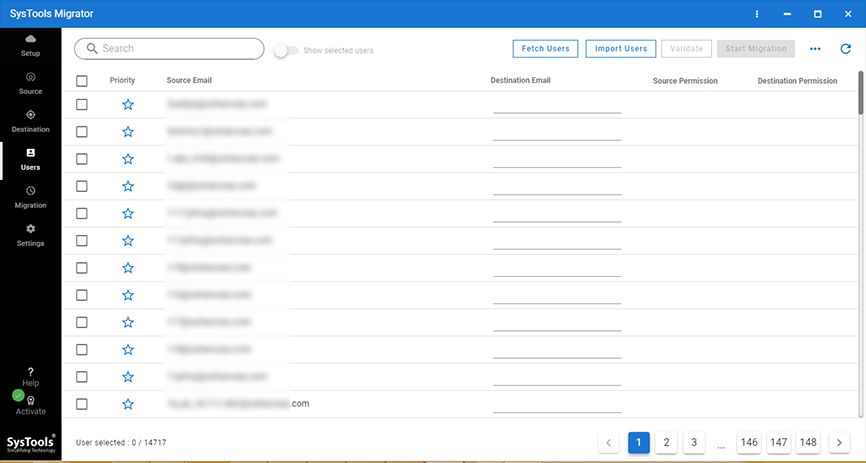
Task: Toggle the Show selected users switch
Action: [x=286, y=51]
